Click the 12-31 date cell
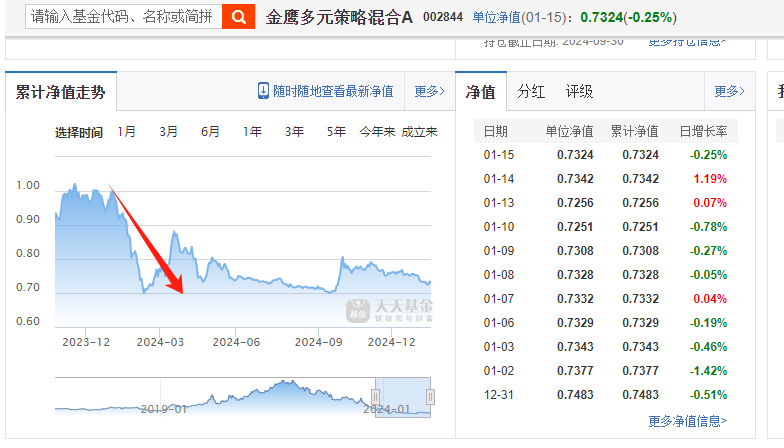Viewport: 784px width, 448px height. click(499, 395)
